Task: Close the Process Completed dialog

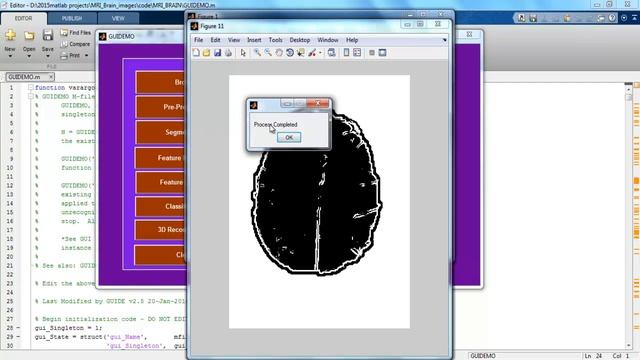Action: [x=318, y=104]
